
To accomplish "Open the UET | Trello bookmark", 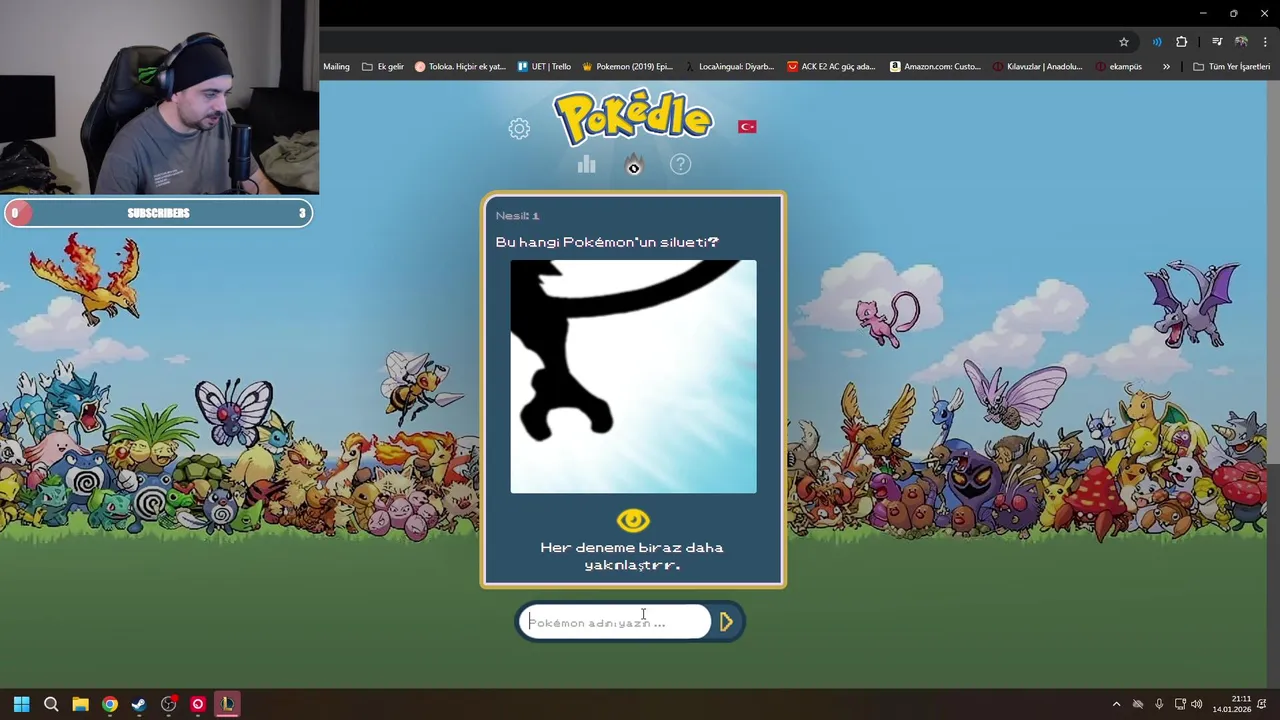I will pyautogui.click(x=544, y=67).
